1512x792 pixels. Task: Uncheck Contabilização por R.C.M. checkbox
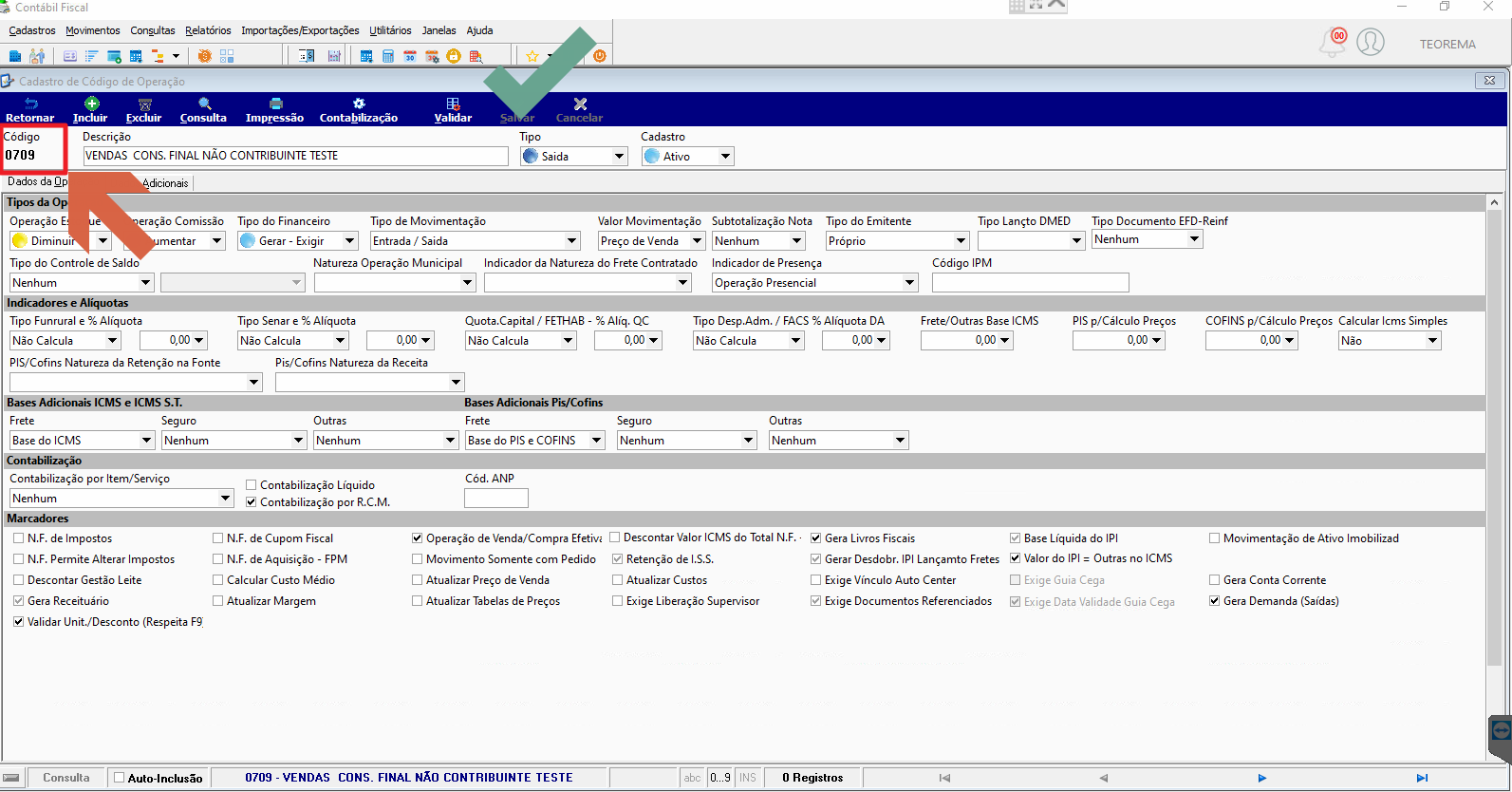click(252, 502)
